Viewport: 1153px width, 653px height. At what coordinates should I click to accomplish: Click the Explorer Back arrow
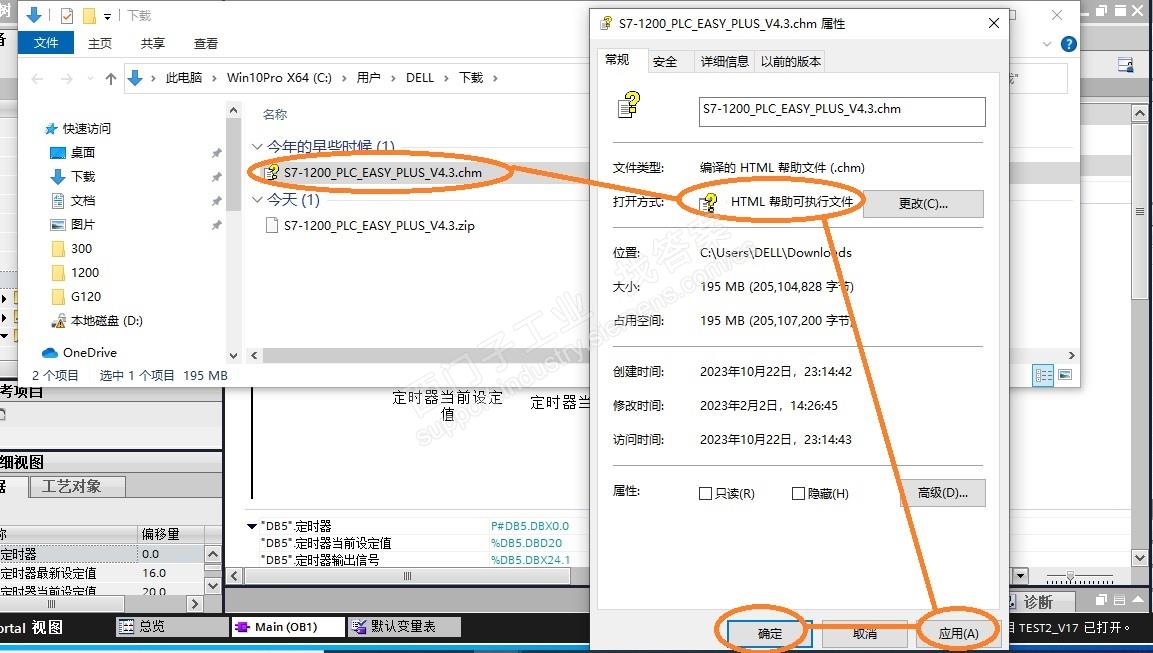click(x=38, y=78)
